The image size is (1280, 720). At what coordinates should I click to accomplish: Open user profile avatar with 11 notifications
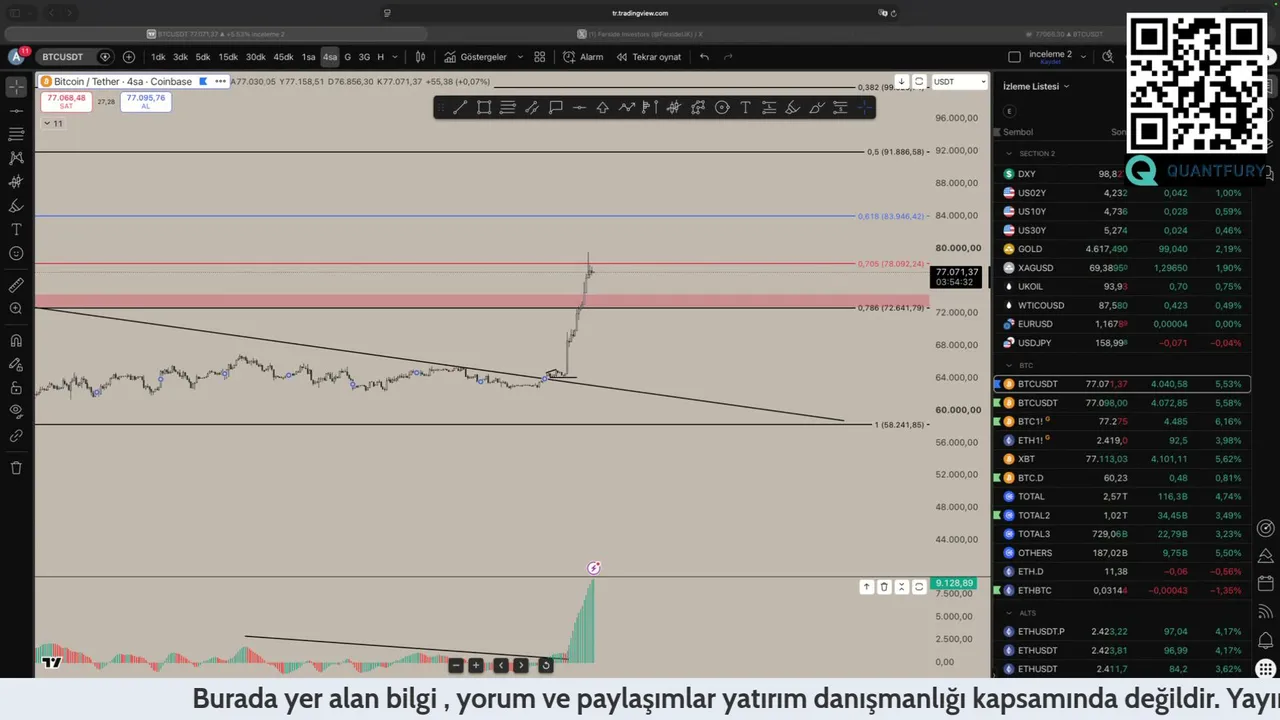pos(16,57)
